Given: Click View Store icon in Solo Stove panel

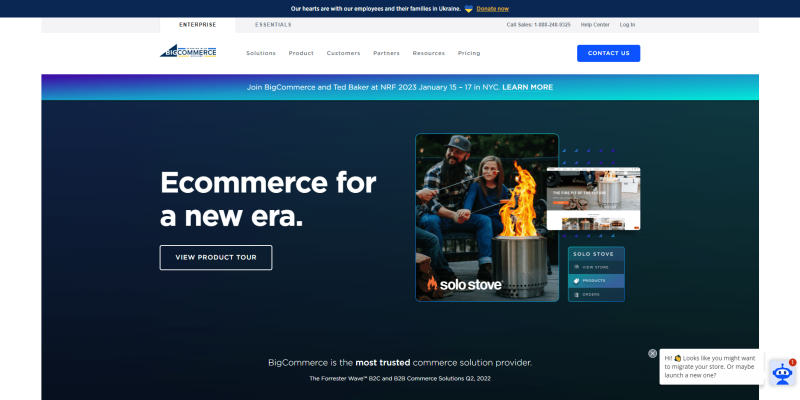Looking at the screenshot, I should [576, 267].
